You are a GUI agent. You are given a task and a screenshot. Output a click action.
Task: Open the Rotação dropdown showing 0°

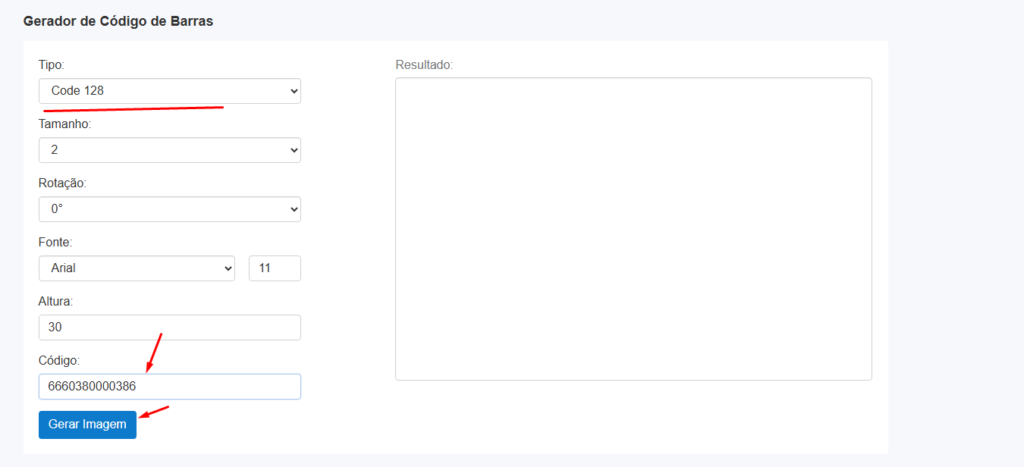(x=168, y=209)
